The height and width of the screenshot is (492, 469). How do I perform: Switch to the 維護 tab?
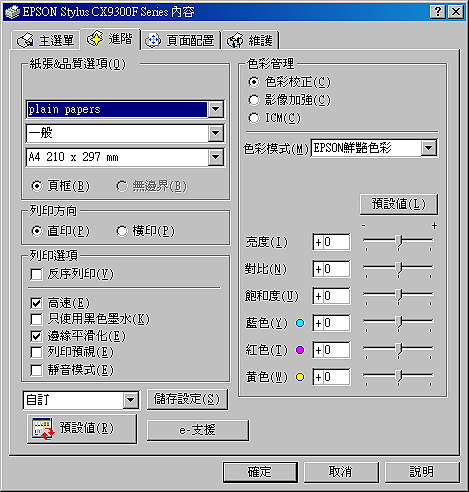pyautogui.click(x=250, y=40)
